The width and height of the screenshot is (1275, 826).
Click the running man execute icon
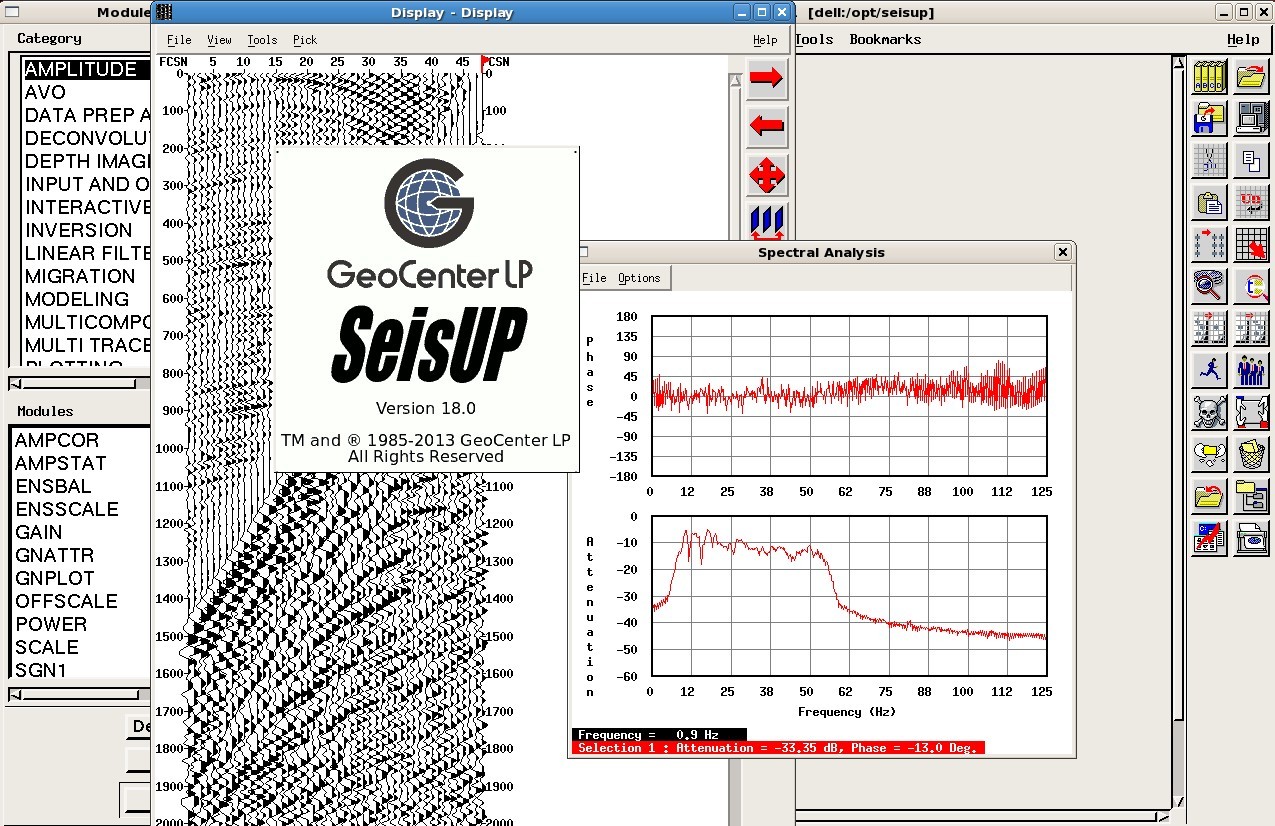(1210, 371)
